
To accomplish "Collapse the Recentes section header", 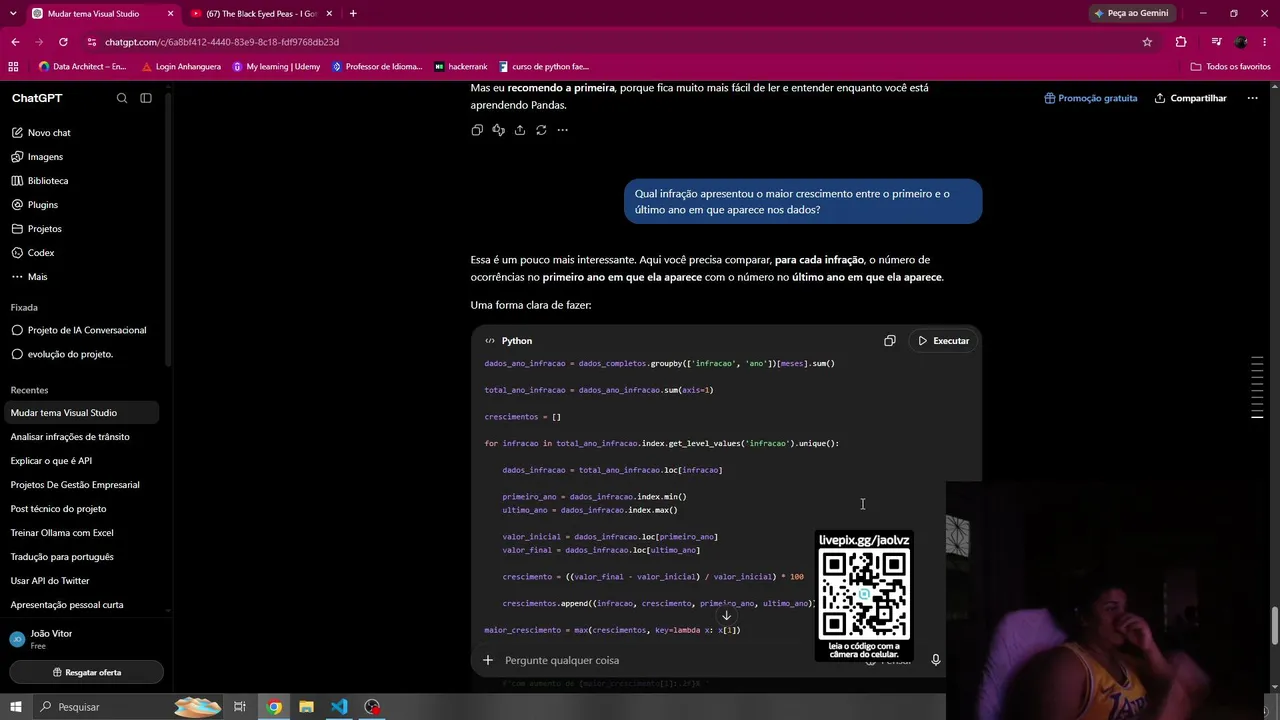I will click(x=29, y=390).
